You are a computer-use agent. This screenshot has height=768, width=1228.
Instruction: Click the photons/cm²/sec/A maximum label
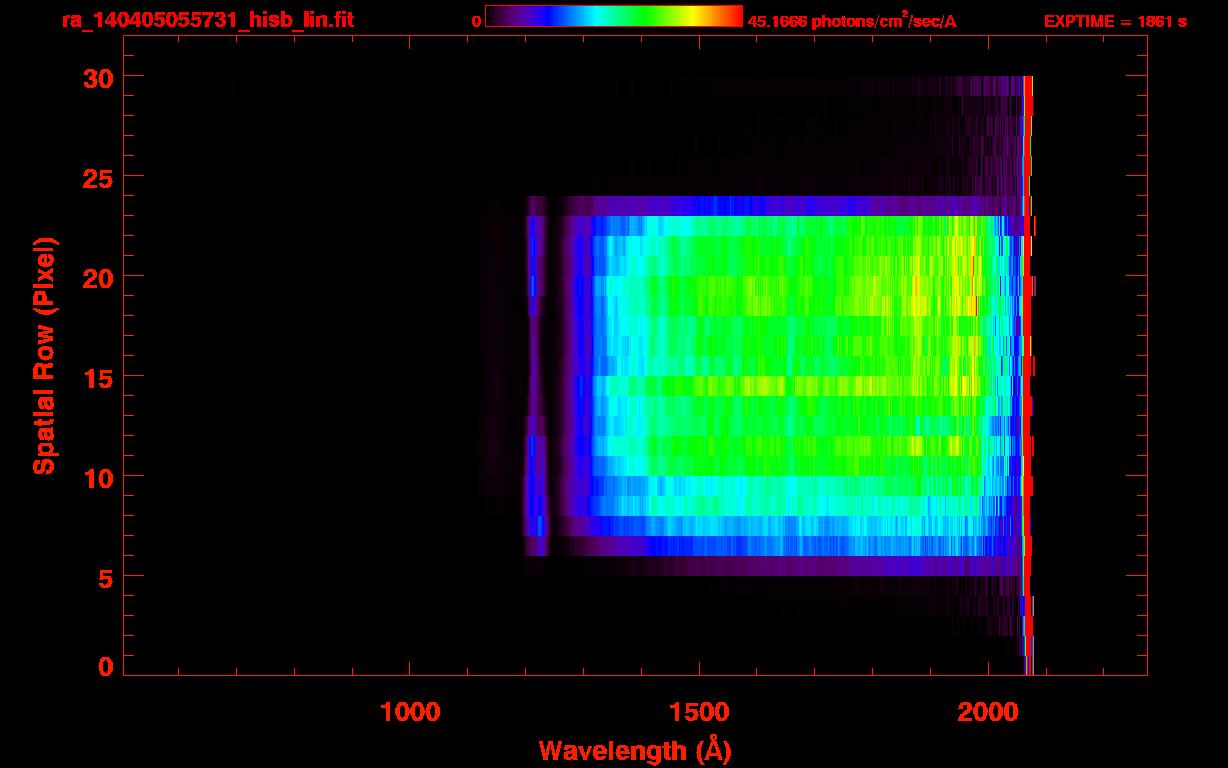852,20
